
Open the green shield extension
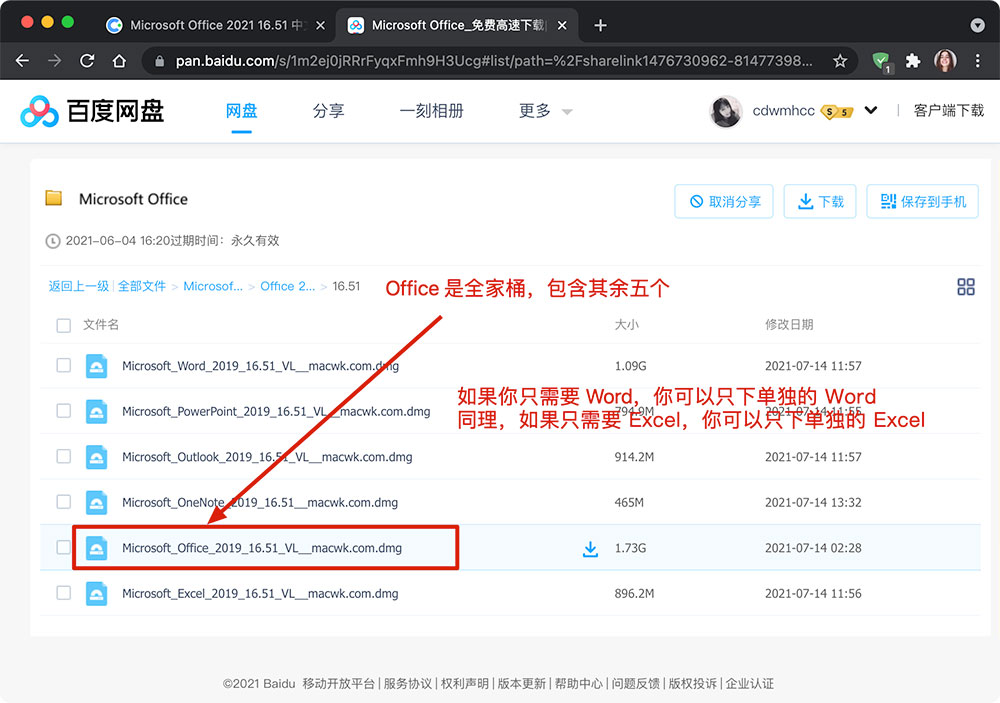pos(881,61)
